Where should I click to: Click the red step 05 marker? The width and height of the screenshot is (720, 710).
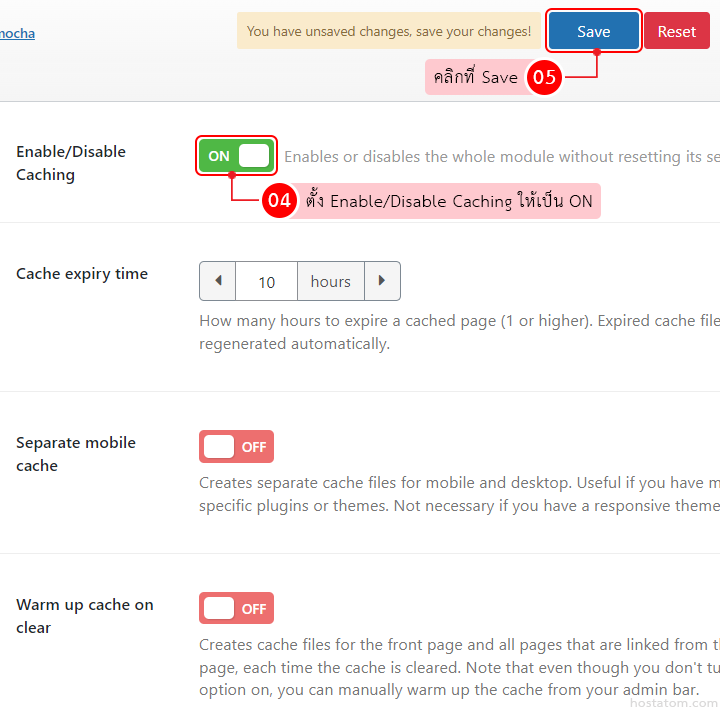point(544,77)
